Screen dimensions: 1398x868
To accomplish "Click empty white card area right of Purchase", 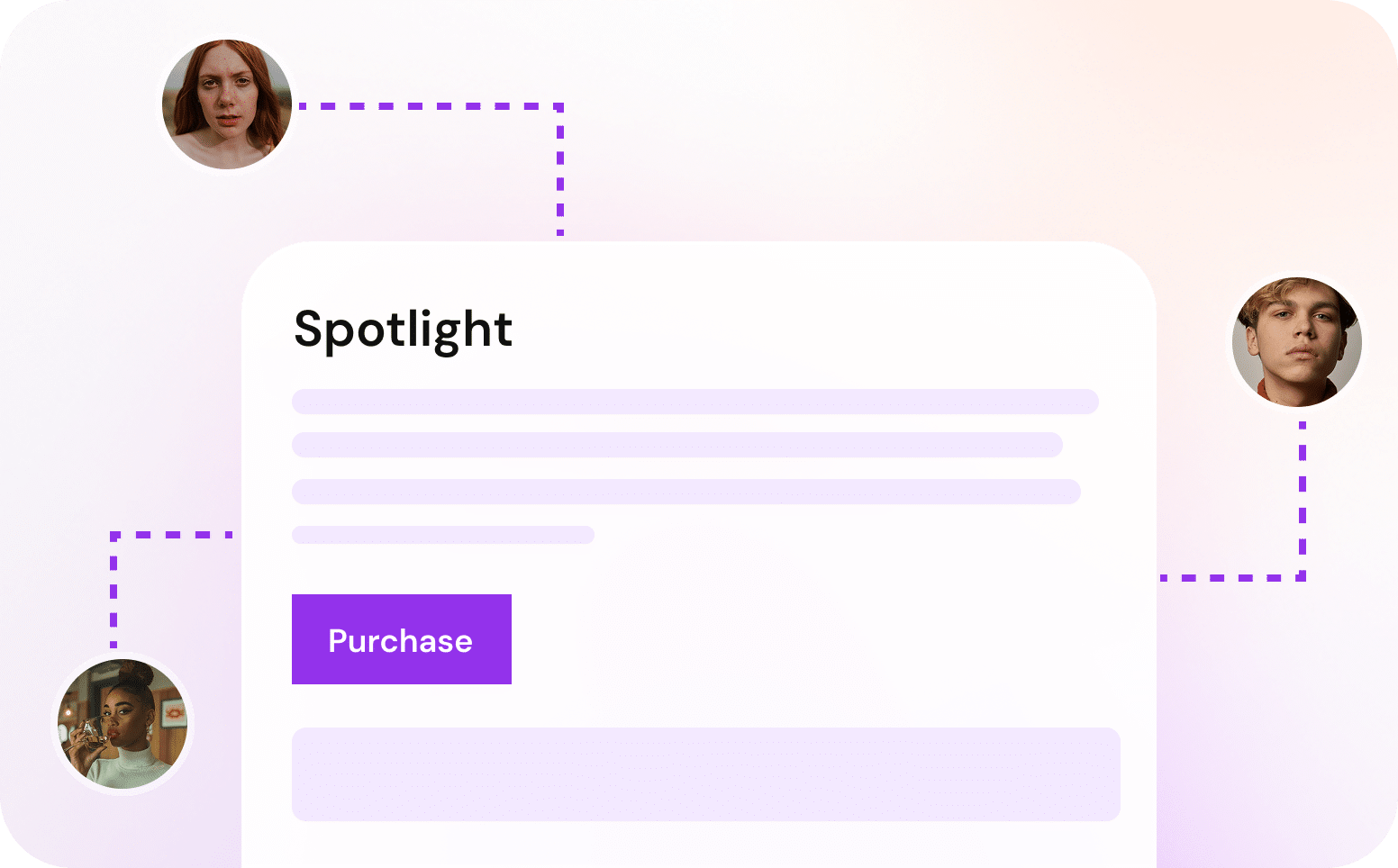I will pos(811,639).
